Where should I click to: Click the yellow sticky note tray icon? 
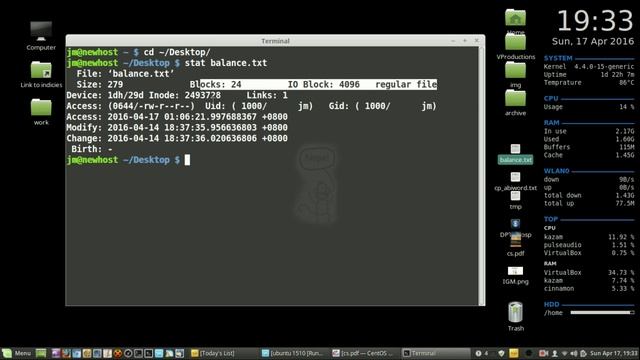coord(514,353)
